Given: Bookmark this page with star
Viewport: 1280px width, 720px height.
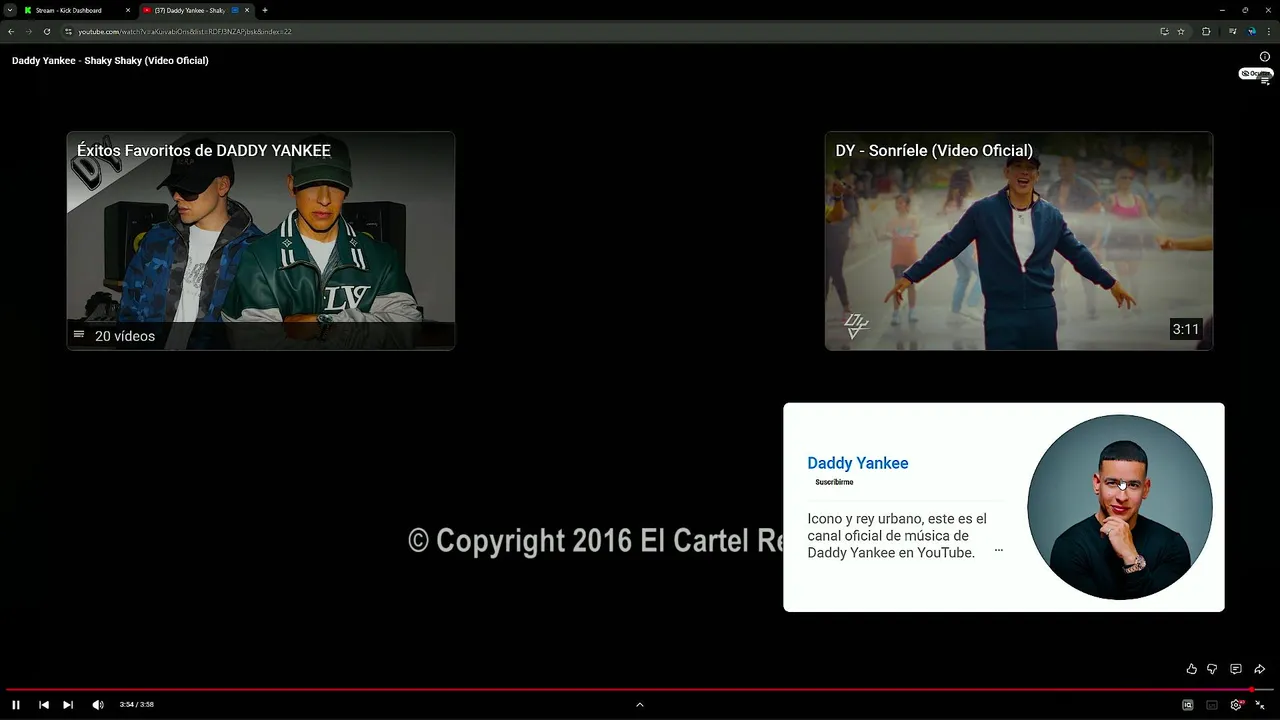Looking at the screenshot, I should pyautogui.click(x=1181, y=31).
